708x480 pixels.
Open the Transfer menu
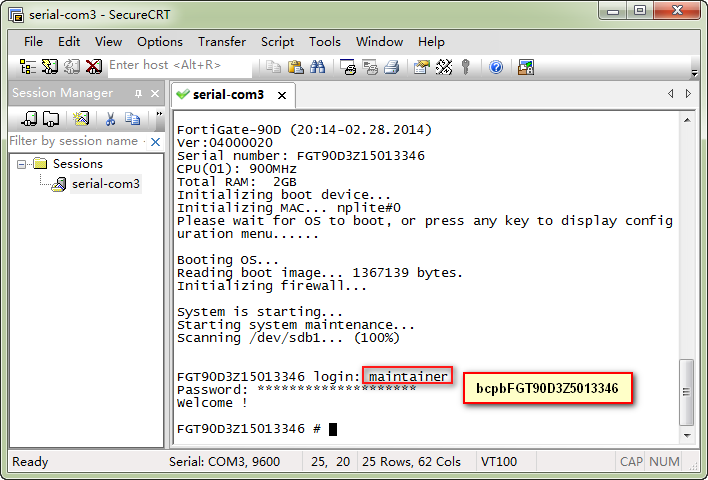click(x=222, y=42)
